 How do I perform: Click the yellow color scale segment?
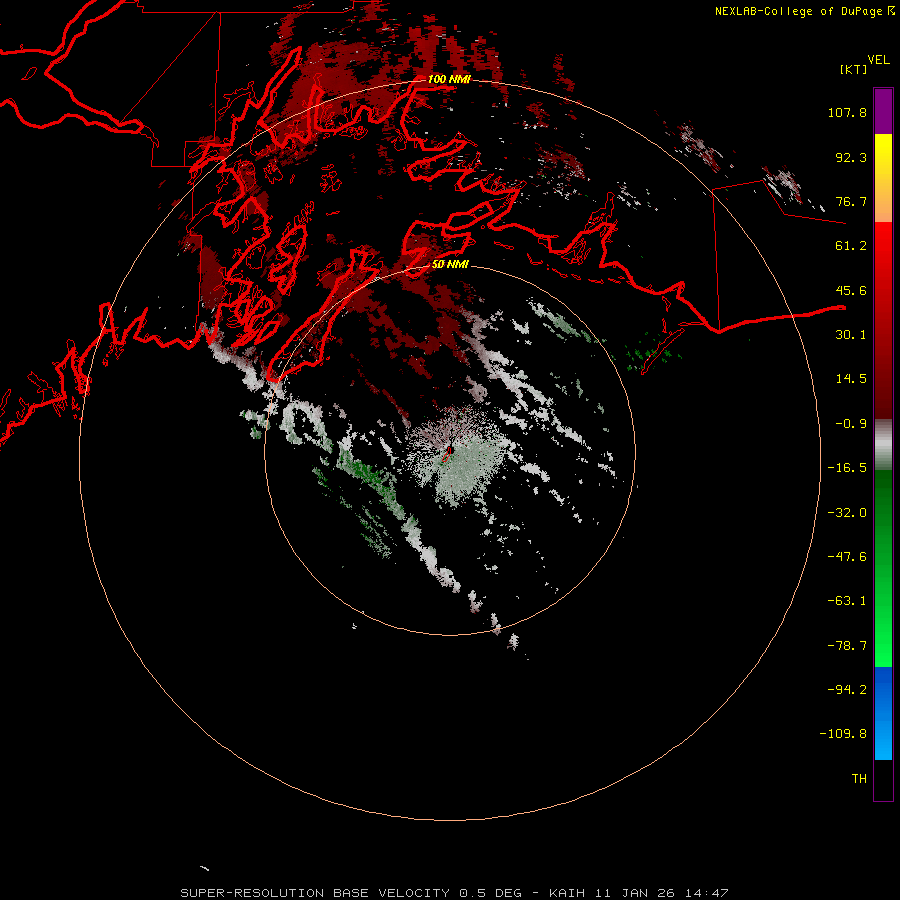pyautogui.click(x=883, y=156)
